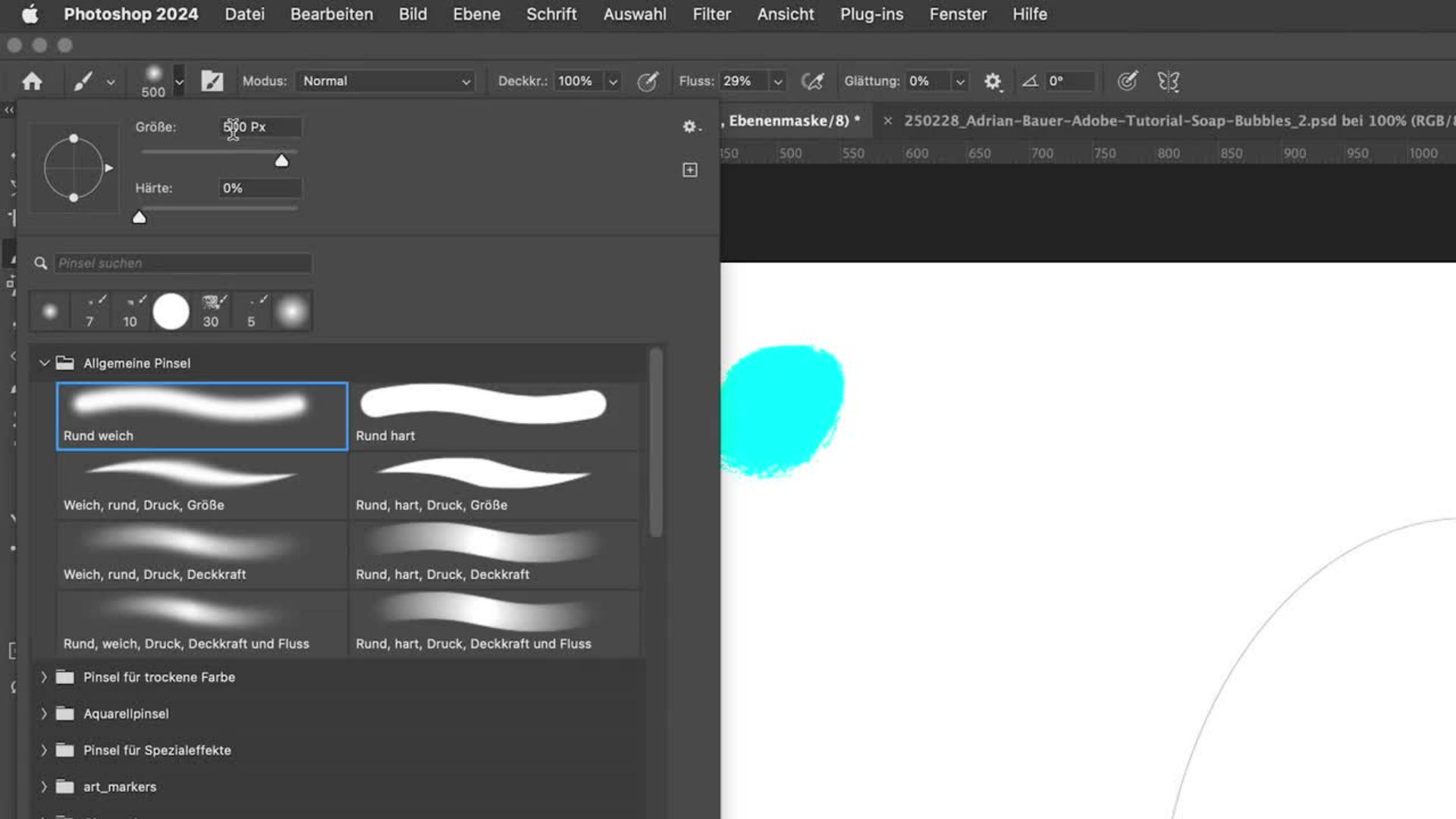Image resolution: width=1456 pixels, height=819 pixels.
Task: Open smoothing options gear
Action: click(x=993, y=81)
